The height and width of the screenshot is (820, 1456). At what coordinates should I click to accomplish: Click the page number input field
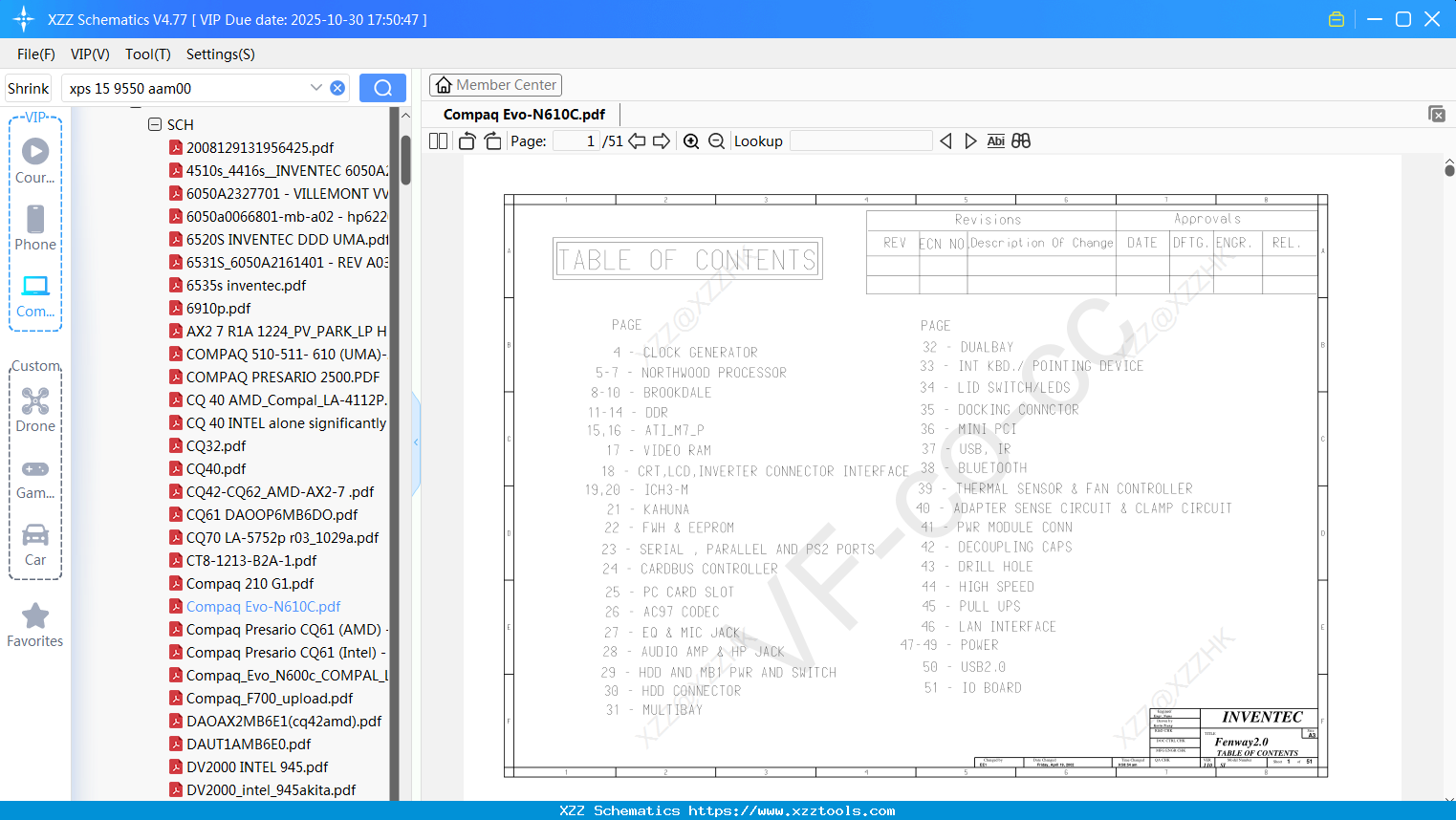coord(576,141)
